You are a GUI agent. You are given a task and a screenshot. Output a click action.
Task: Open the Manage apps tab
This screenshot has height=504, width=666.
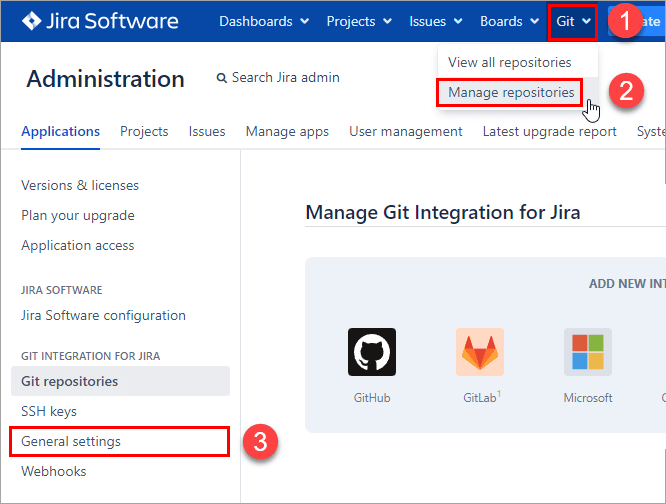coord(287,132)
